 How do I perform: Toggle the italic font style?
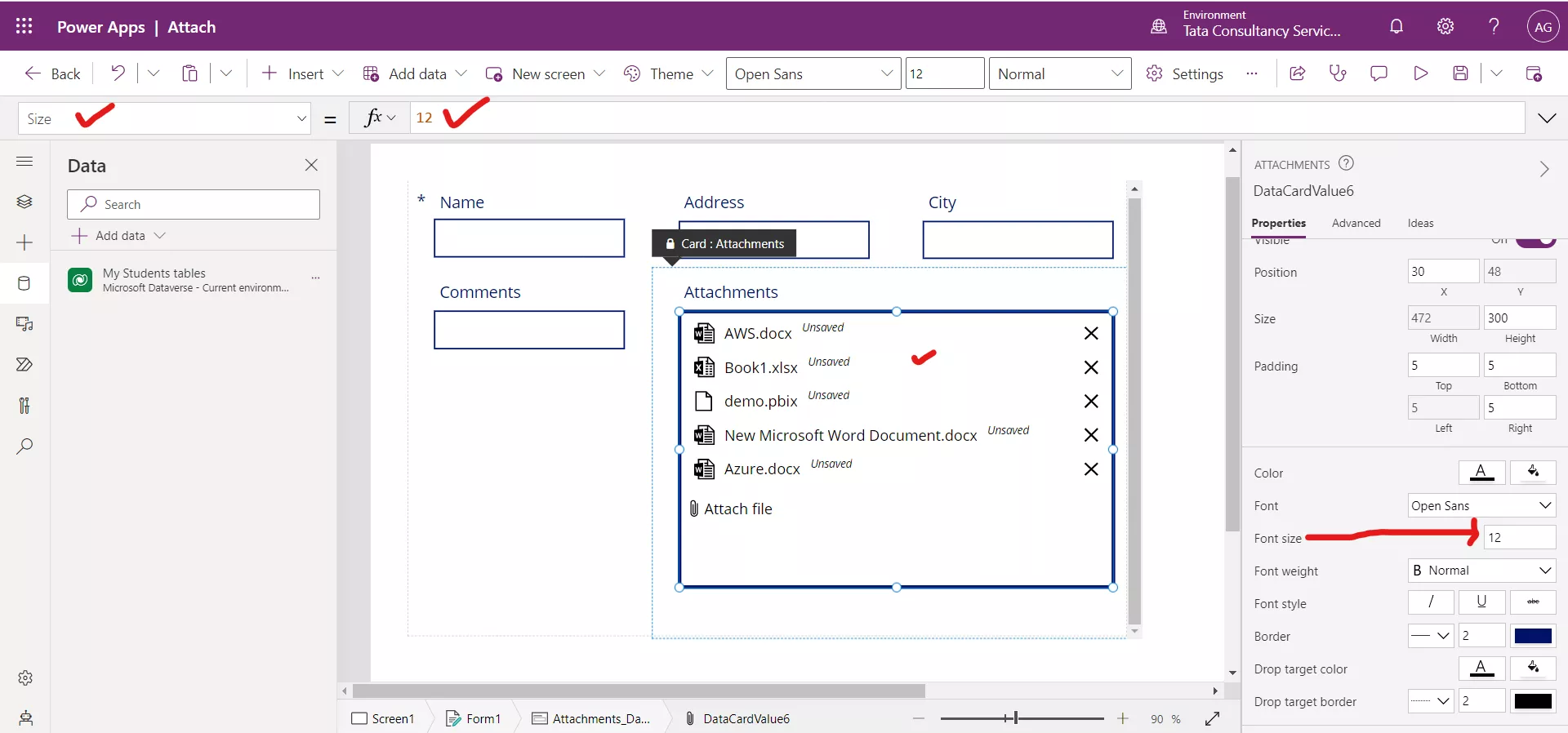coord(1431,602)
